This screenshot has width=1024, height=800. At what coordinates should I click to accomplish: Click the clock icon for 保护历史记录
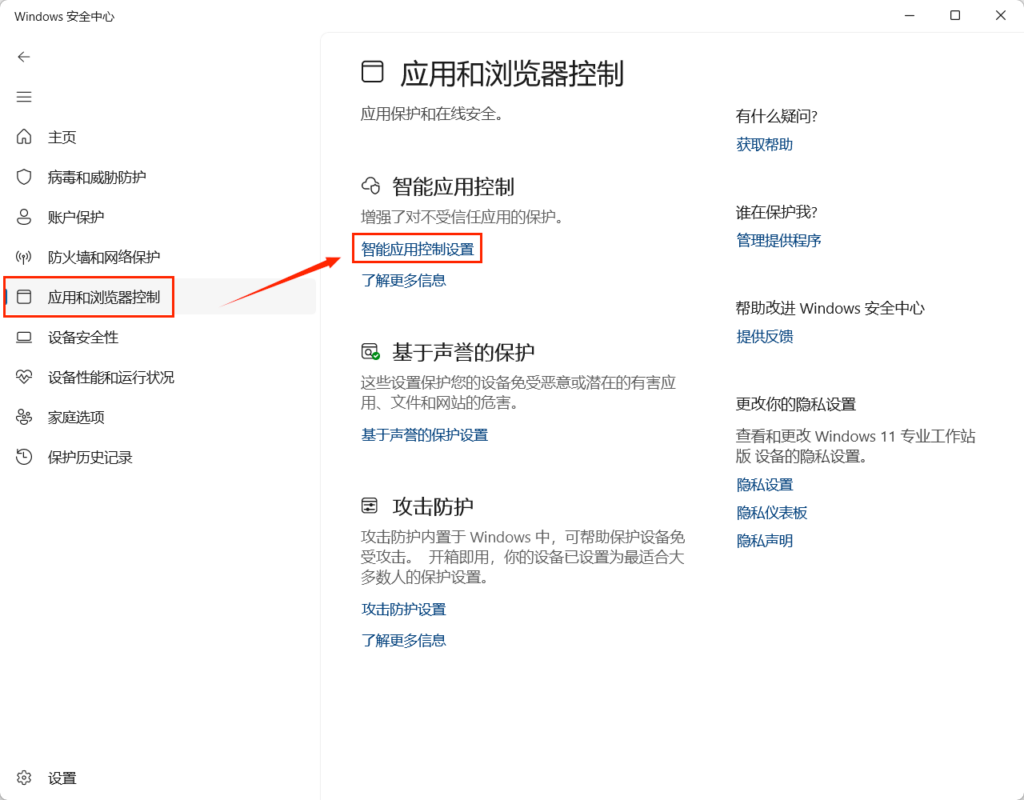(24, 457)
